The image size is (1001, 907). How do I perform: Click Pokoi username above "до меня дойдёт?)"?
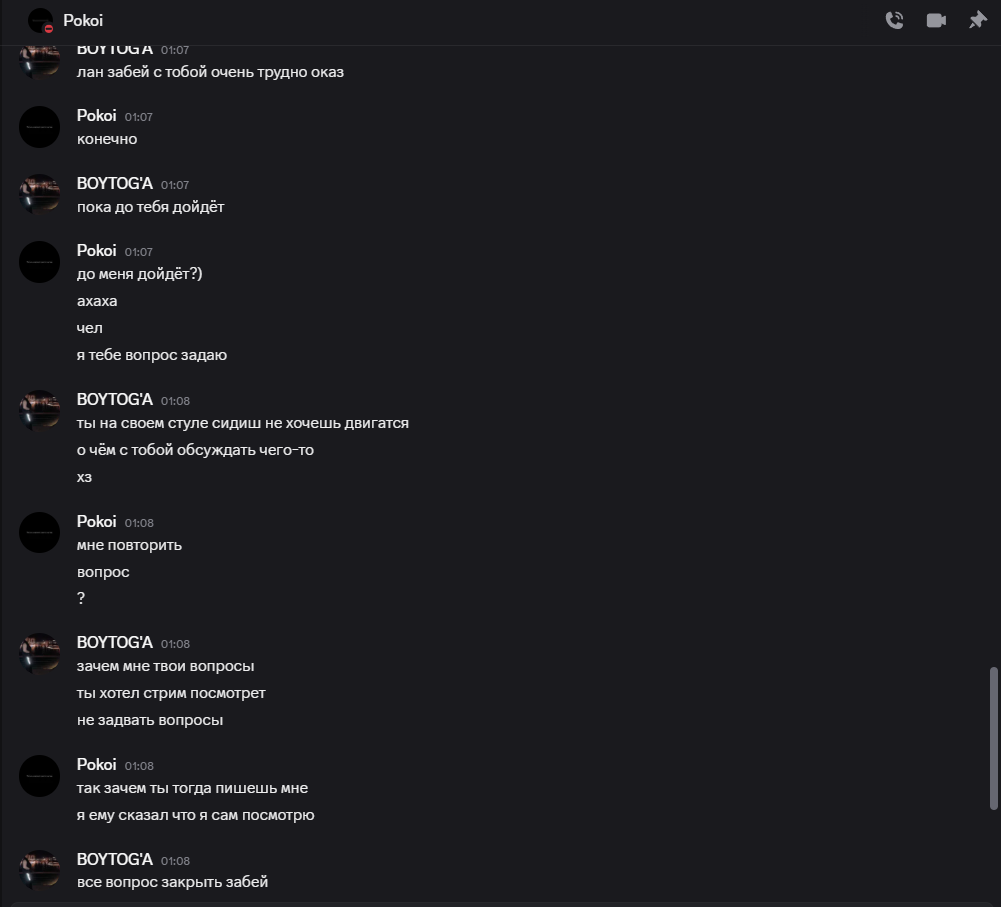pyautogui.click(x=96, y=251)
